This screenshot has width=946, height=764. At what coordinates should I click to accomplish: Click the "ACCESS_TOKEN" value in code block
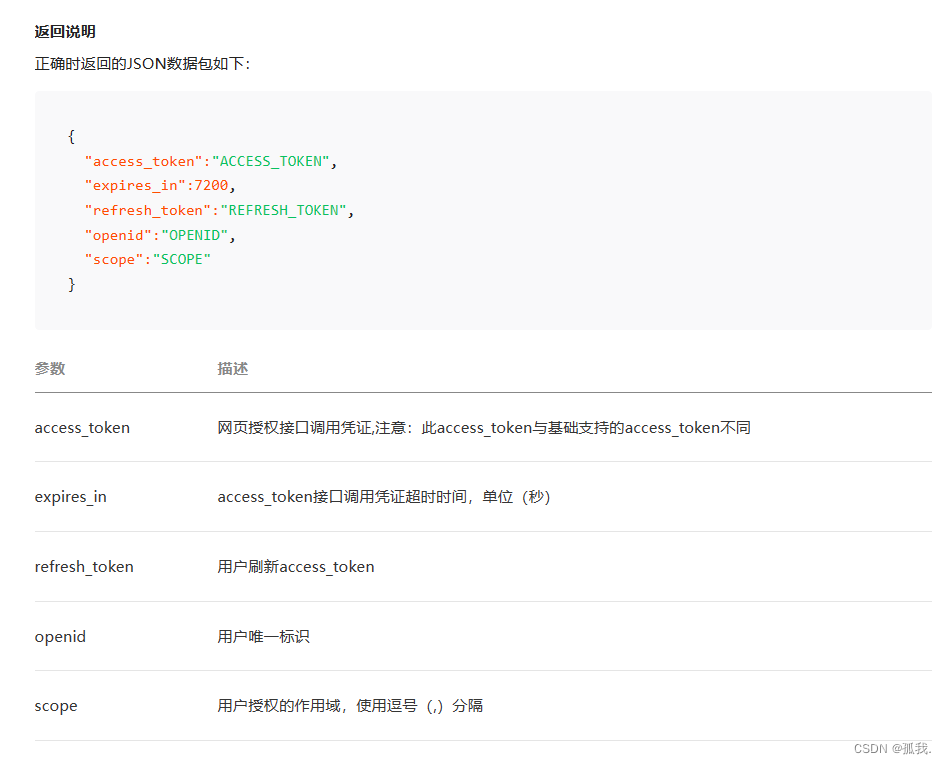click(270, 161)
